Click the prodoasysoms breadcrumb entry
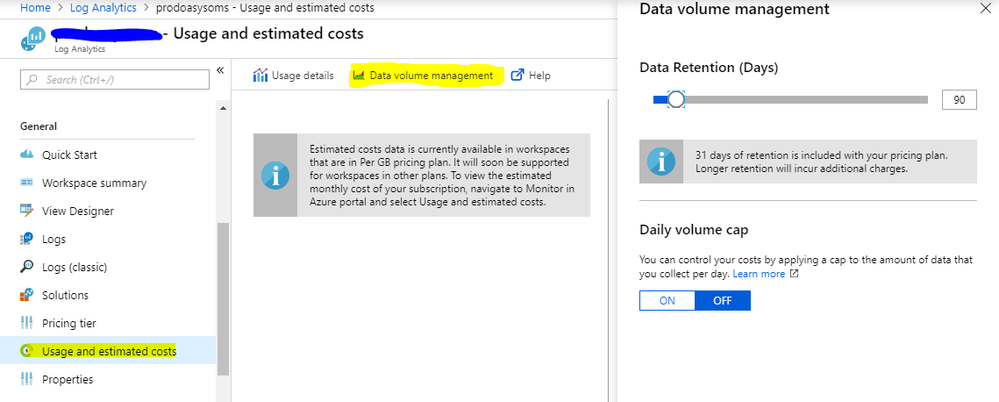 pos(265,8)
